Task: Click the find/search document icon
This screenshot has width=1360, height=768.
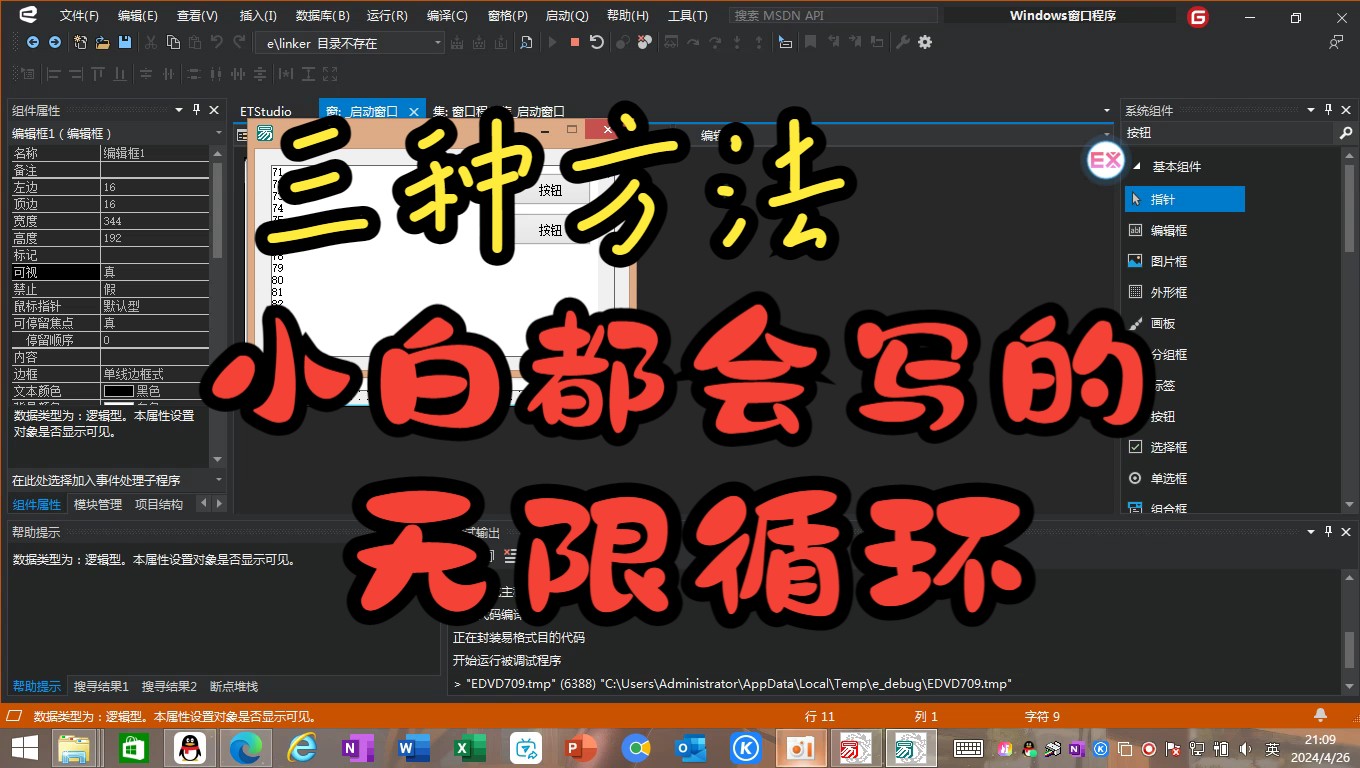Action: [526, 42]
